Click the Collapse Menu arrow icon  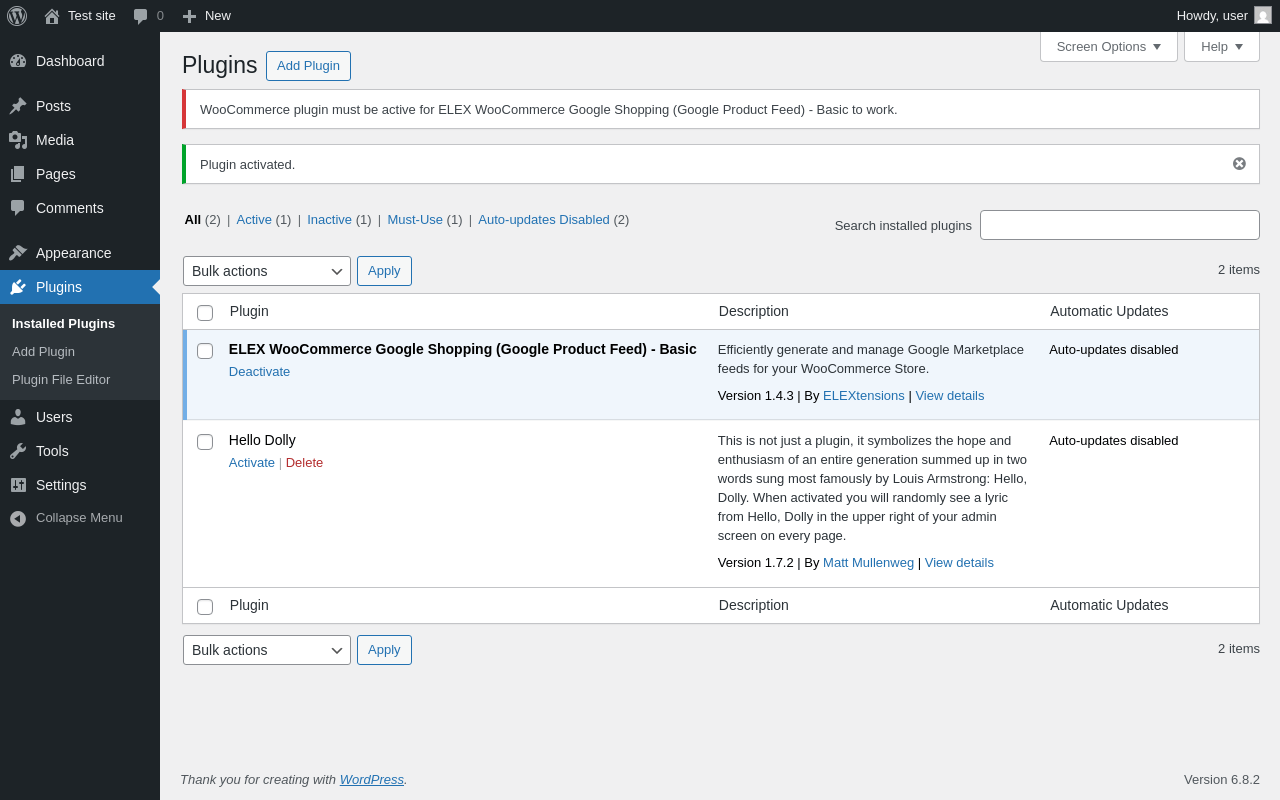(18, 518)
